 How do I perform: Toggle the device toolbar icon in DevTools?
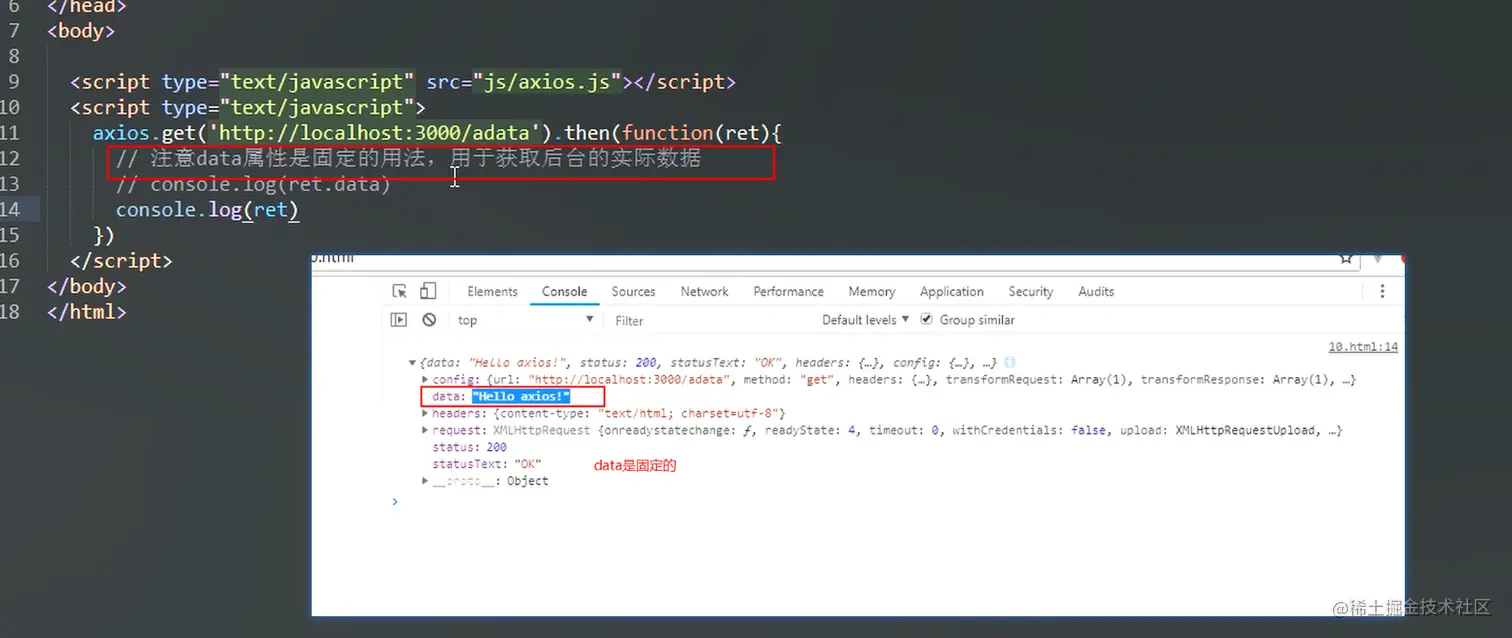point(428,291)
